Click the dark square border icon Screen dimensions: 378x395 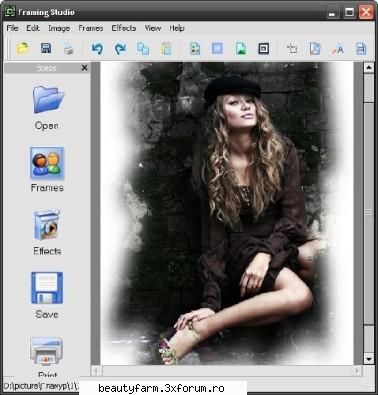click(x=264, y=49)
